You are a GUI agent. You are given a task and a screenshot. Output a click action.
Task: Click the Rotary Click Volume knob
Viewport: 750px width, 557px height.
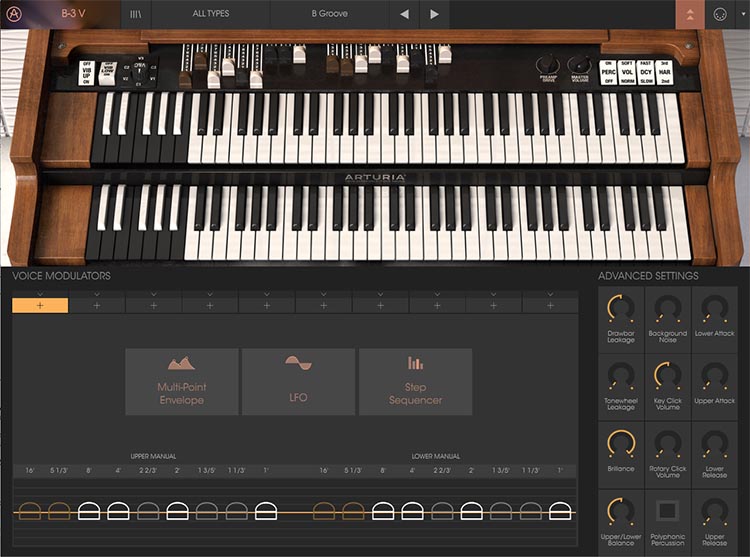pos(668,444)
